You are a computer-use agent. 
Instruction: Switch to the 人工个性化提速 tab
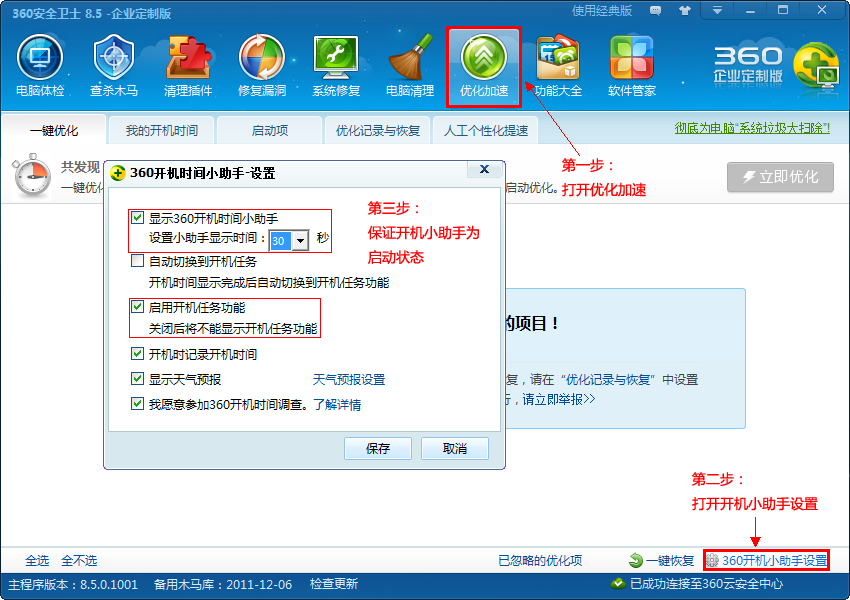[486, 131]
